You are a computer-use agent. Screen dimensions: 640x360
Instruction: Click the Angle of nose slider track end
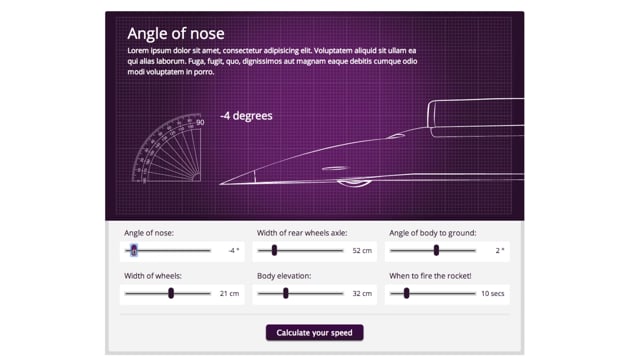click(209, 251)
